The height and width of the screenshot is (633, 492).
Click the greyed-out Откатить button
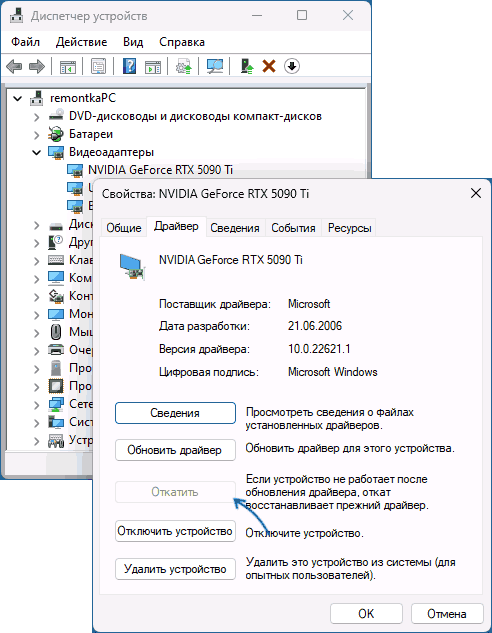point(175,492)
